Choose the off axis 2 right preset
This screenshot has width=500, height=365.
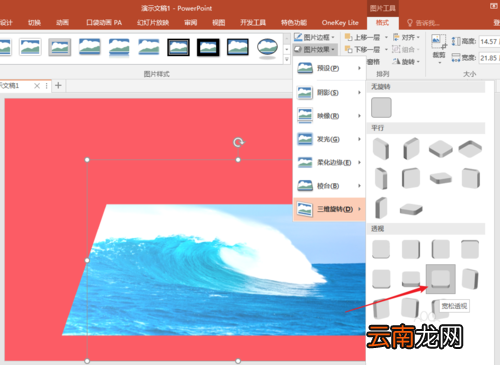point(381,208)
